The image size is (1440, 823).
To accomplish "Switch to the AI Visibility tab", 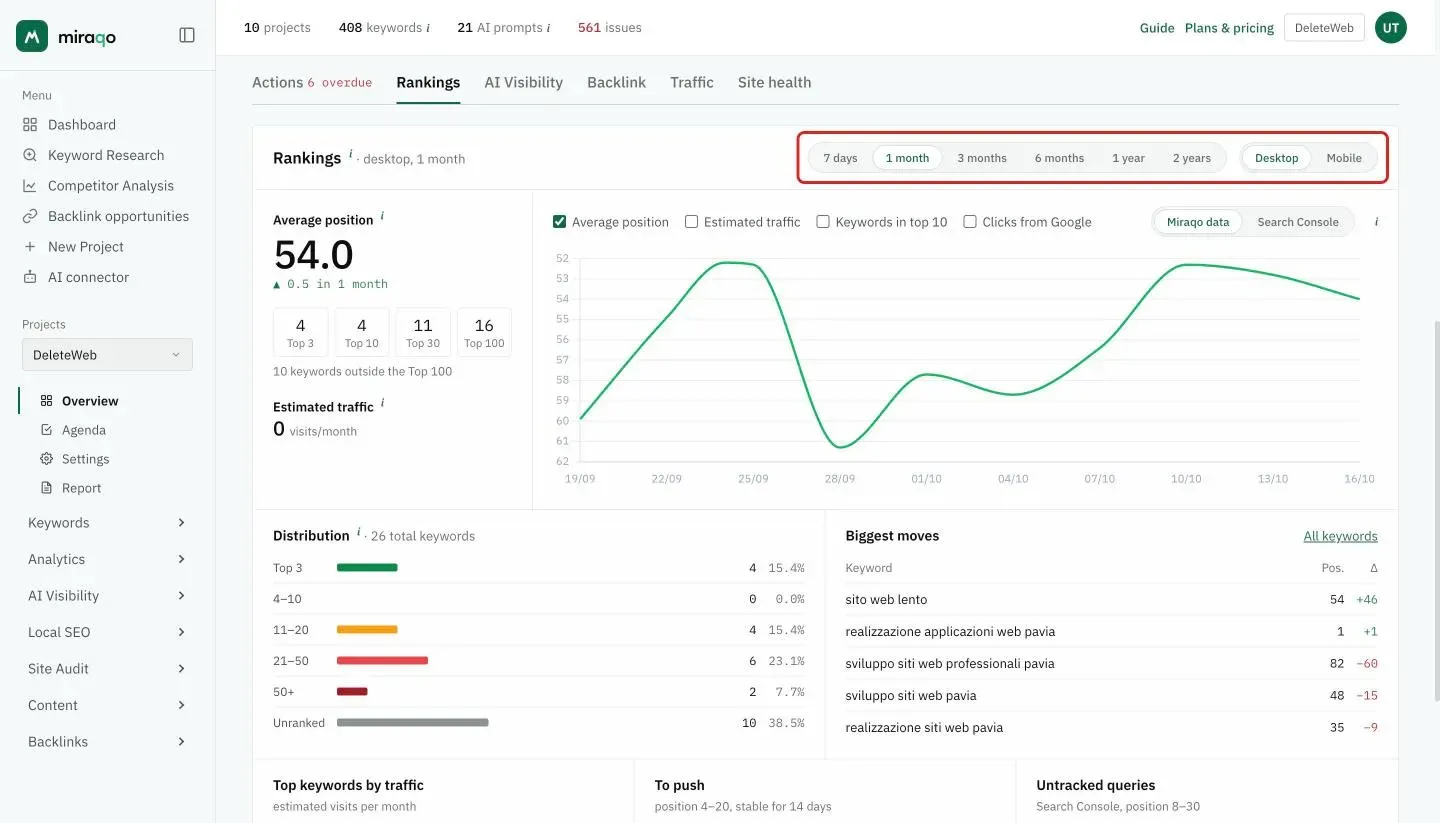I will [523, 83].
